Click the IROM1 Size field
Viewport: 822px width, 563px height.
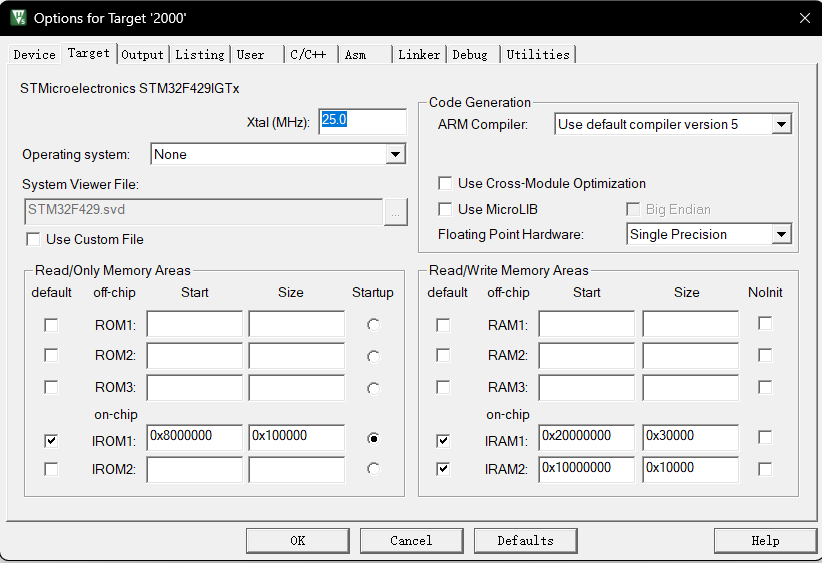pyautogui.click(x=297, y=438)
